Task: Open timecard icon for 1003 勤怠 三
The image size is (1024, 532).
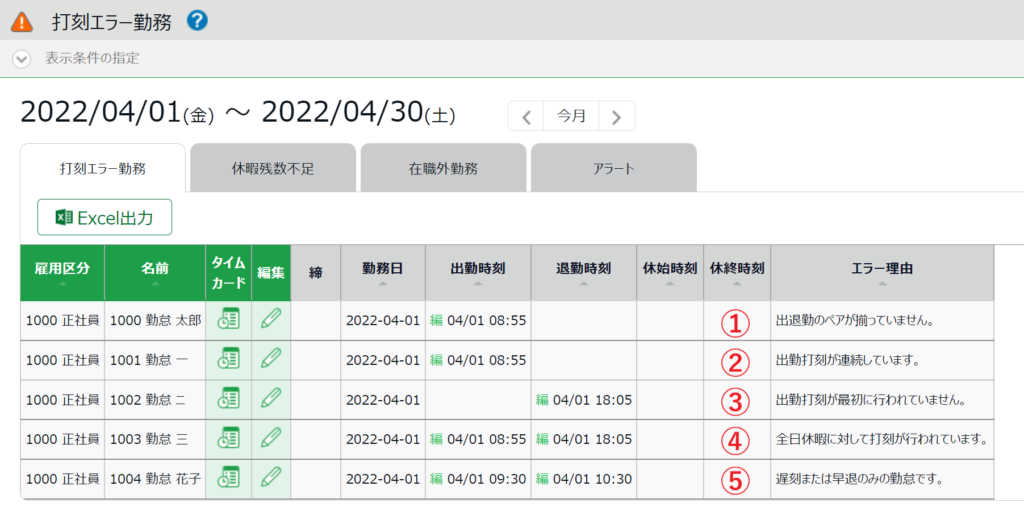Action: [x=229, y=439]
